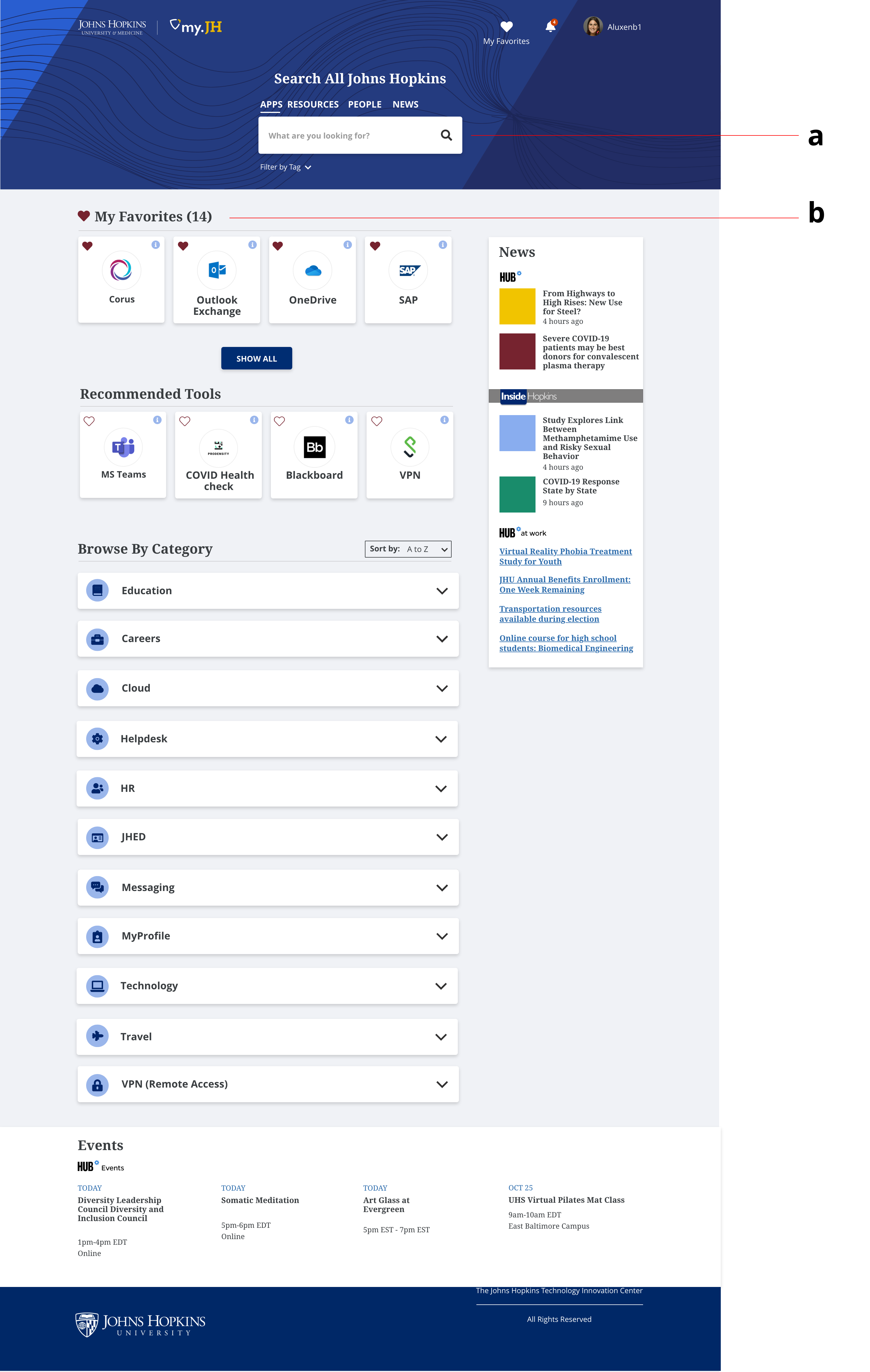870x1372 pixels.
Task: Remove SAP from favorites via heart
Action: [375, 246]
